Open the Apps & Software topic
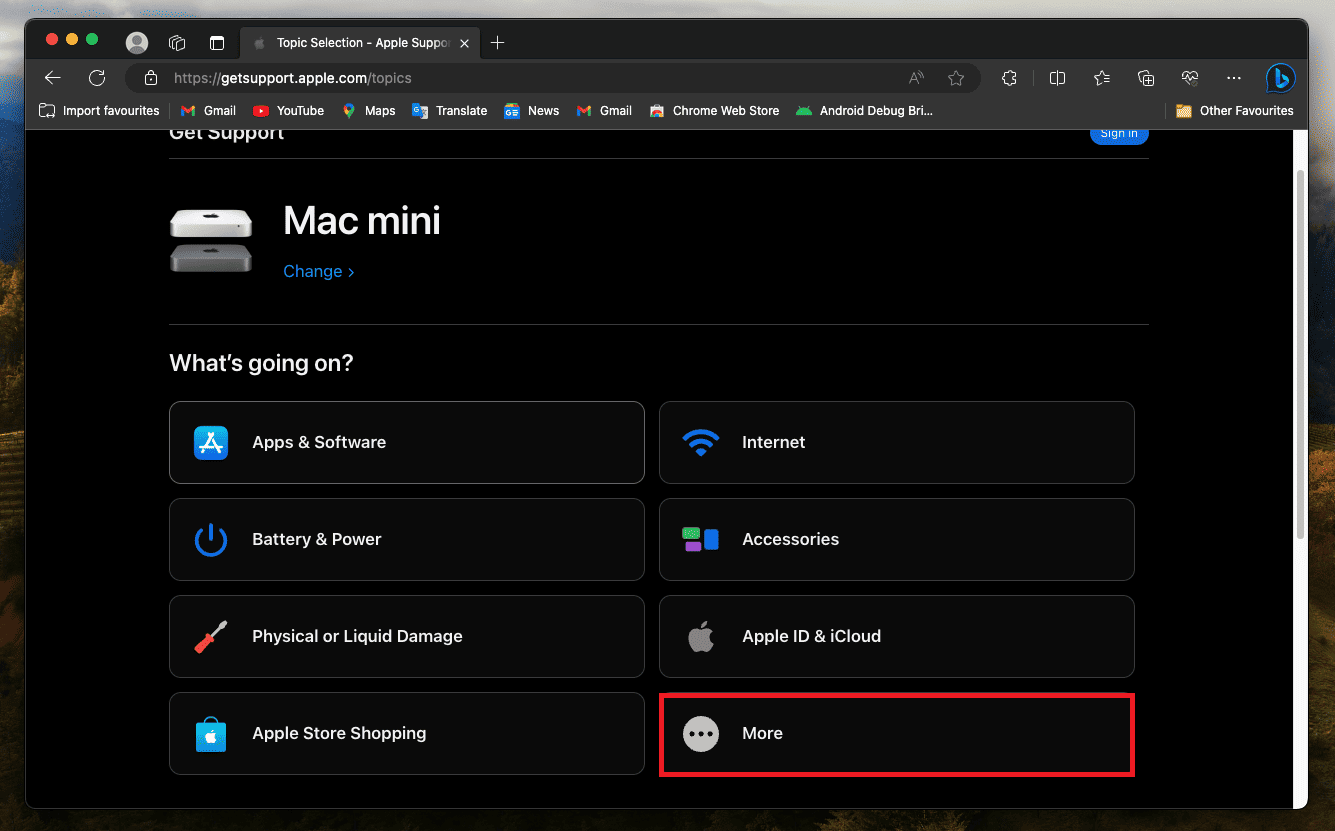Viewport: 1335px width, 831px height. point(407,442)
